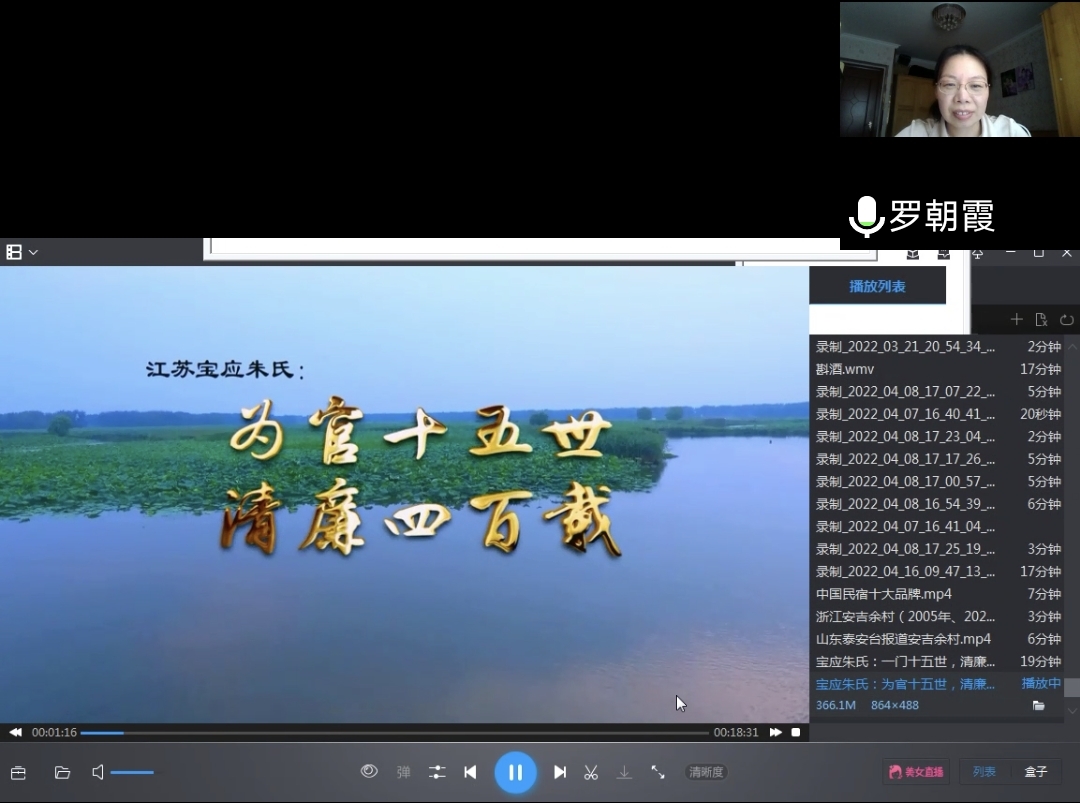Image resolution: width=1080 pixels, height=803 pixels.
Task: Toggle the danmaku 弹 button
Action: 404,772
